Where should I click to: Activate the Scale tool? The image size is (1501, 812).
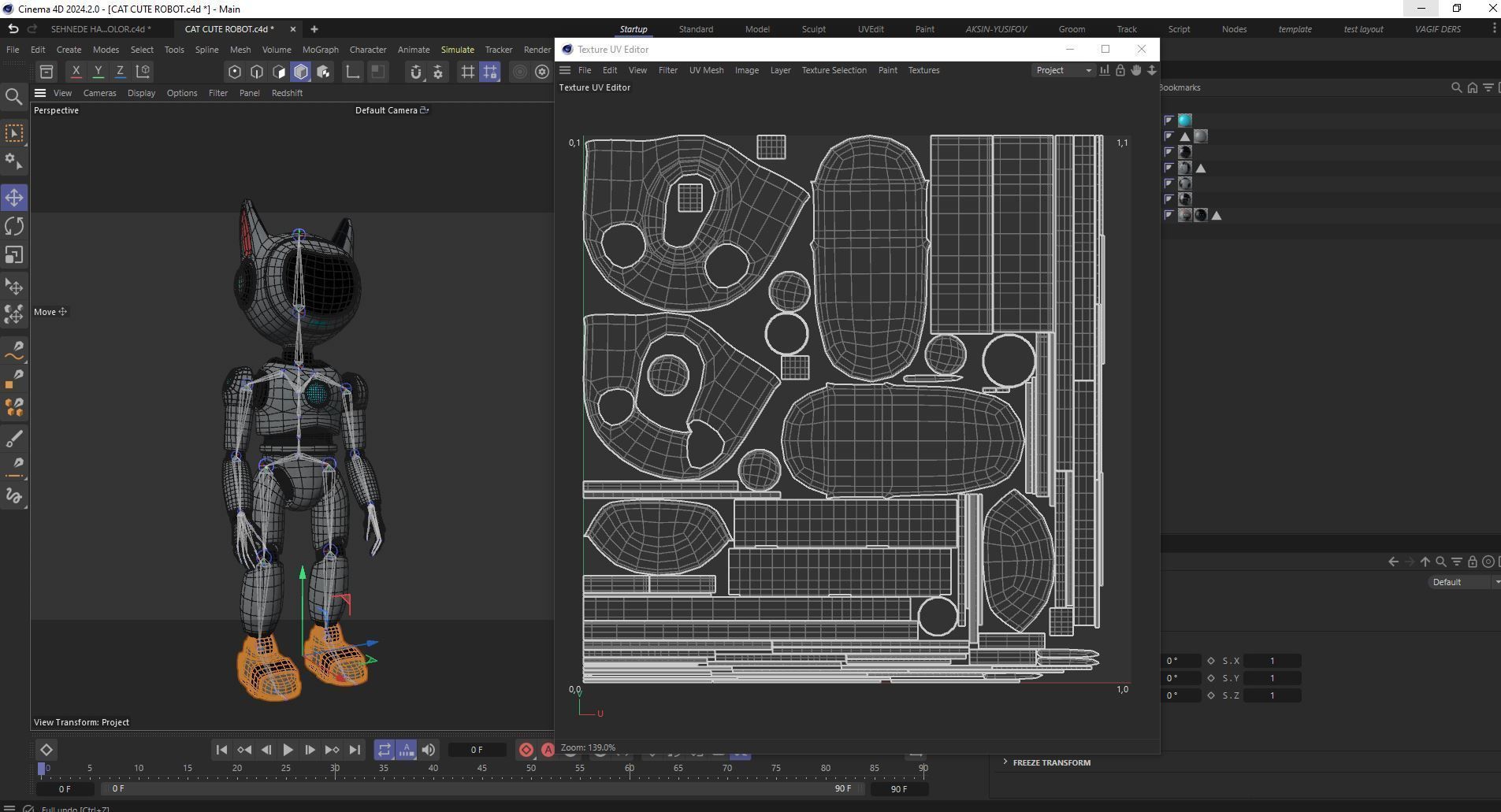coord(14,255)
